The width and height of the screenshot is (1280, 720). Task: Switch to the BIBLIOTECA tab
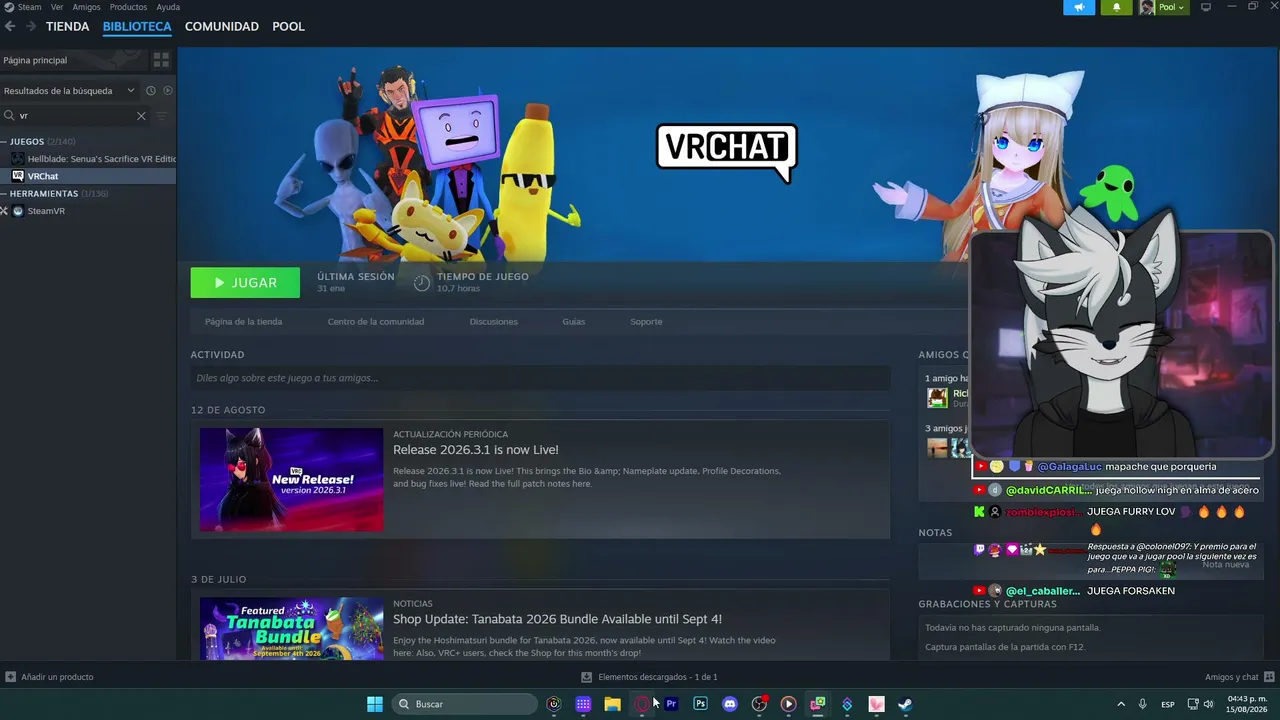click(137, 27)
